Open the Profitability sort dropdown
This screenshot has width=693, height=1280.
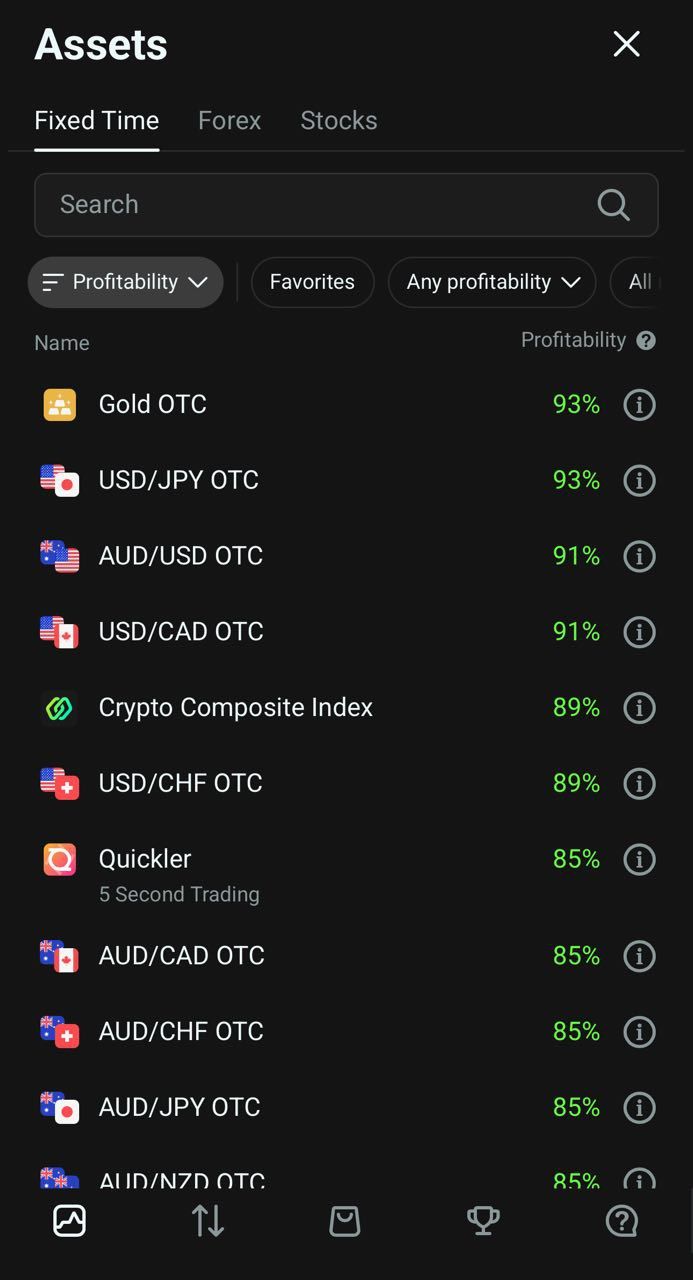(x=125, y=282)
